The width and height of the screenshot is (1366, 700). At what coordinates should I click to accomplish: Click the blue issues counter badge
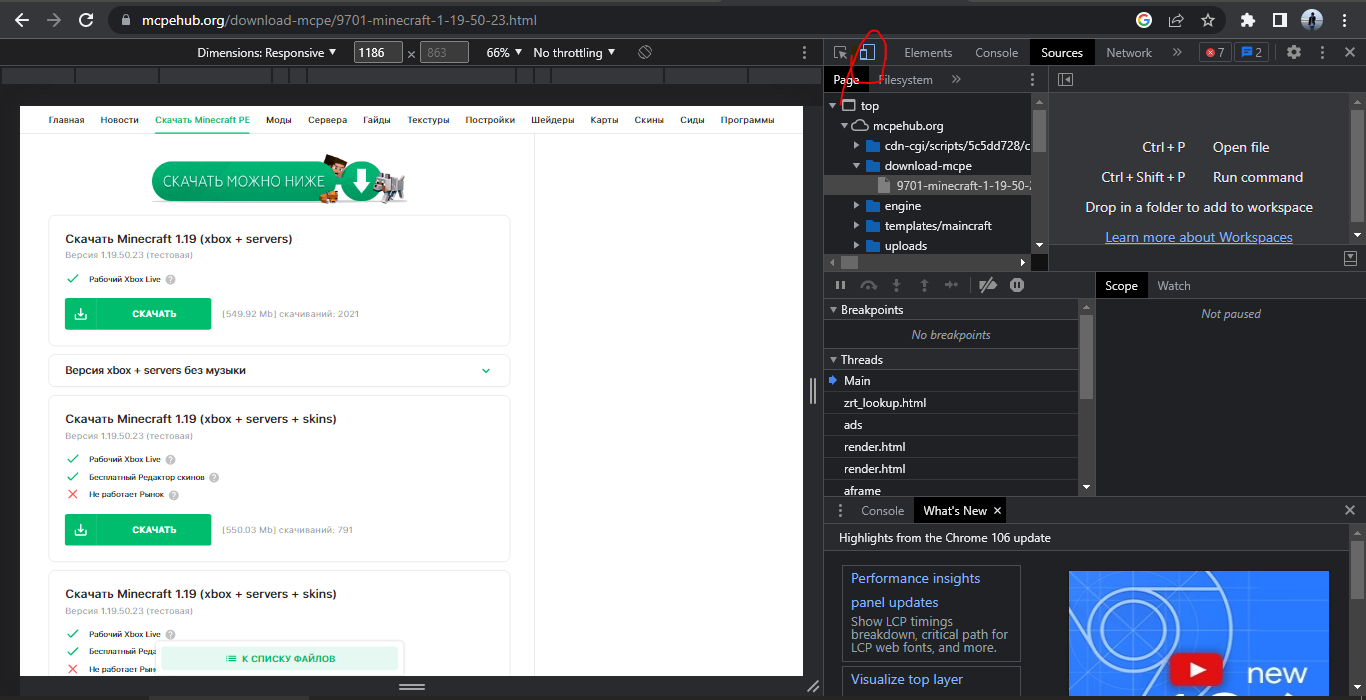pos(1251,53)
